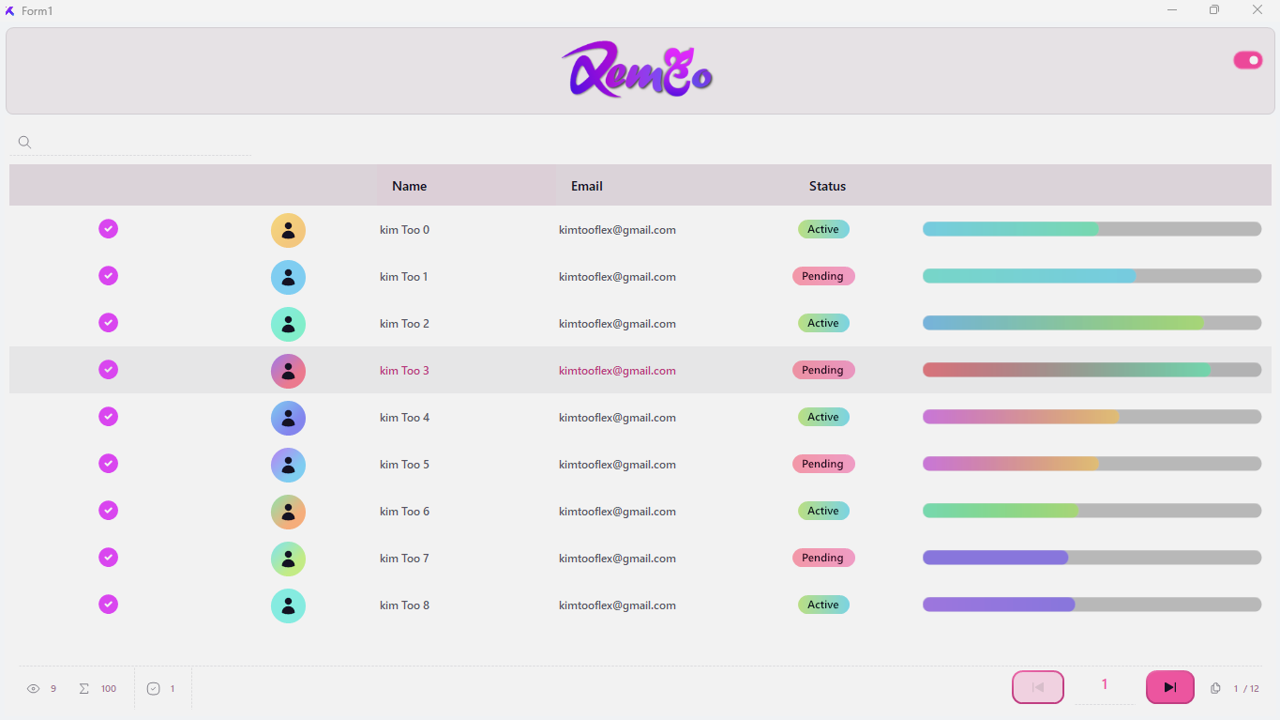The height and width of the screenshot is (720, 1280).
Task: Click the Status column header
Action: click(827, 186)
